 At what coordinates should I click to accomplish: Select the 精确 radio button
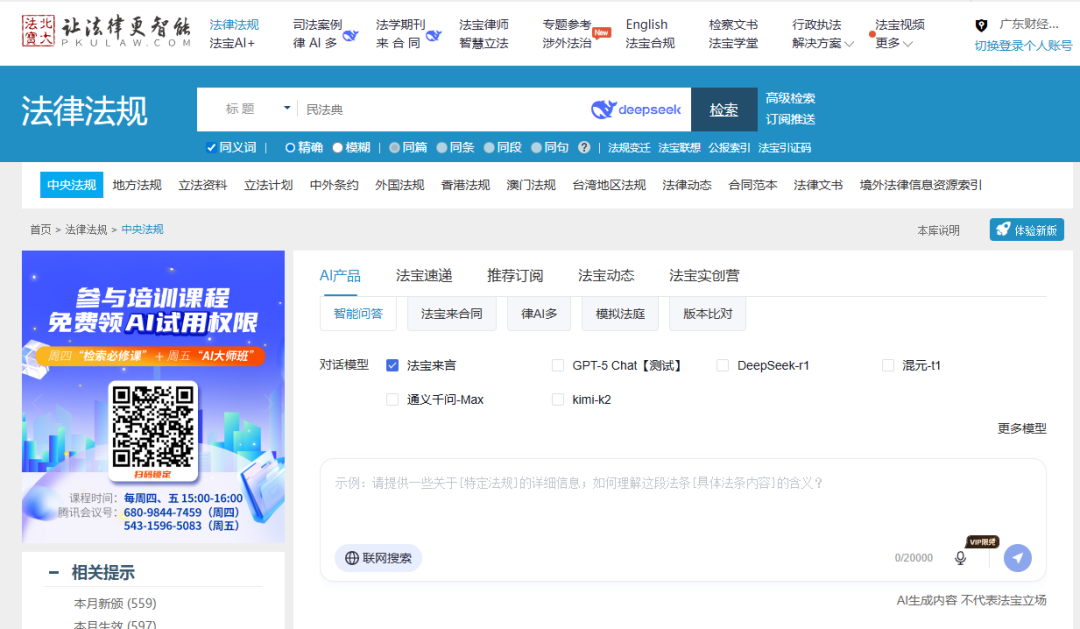click(290, 147)
